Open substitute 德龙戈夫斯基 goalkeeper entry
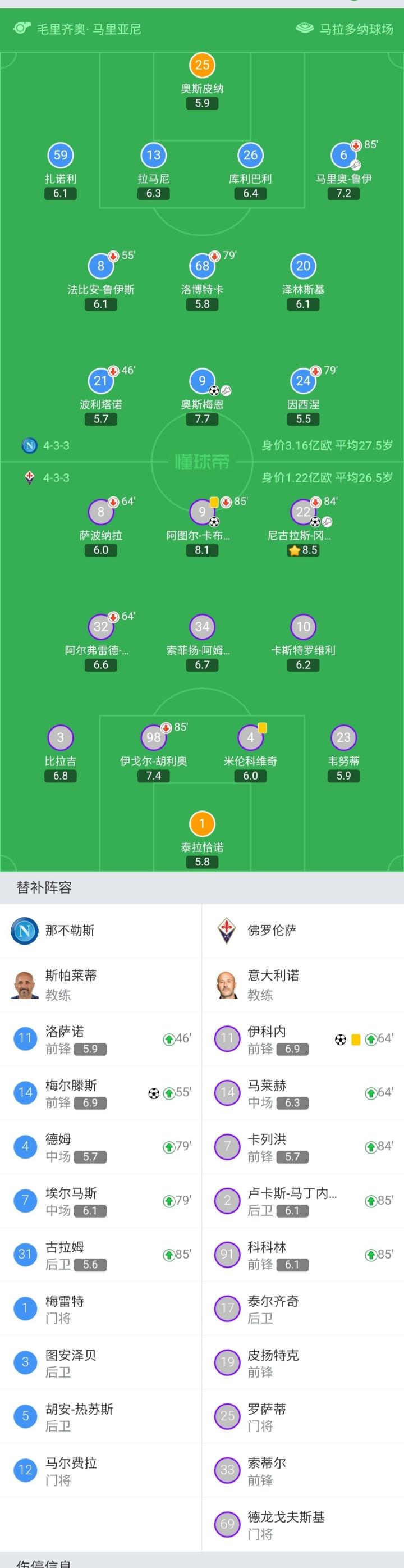The height and width of the screenshot is (1568, 404). click(302, 1524)
